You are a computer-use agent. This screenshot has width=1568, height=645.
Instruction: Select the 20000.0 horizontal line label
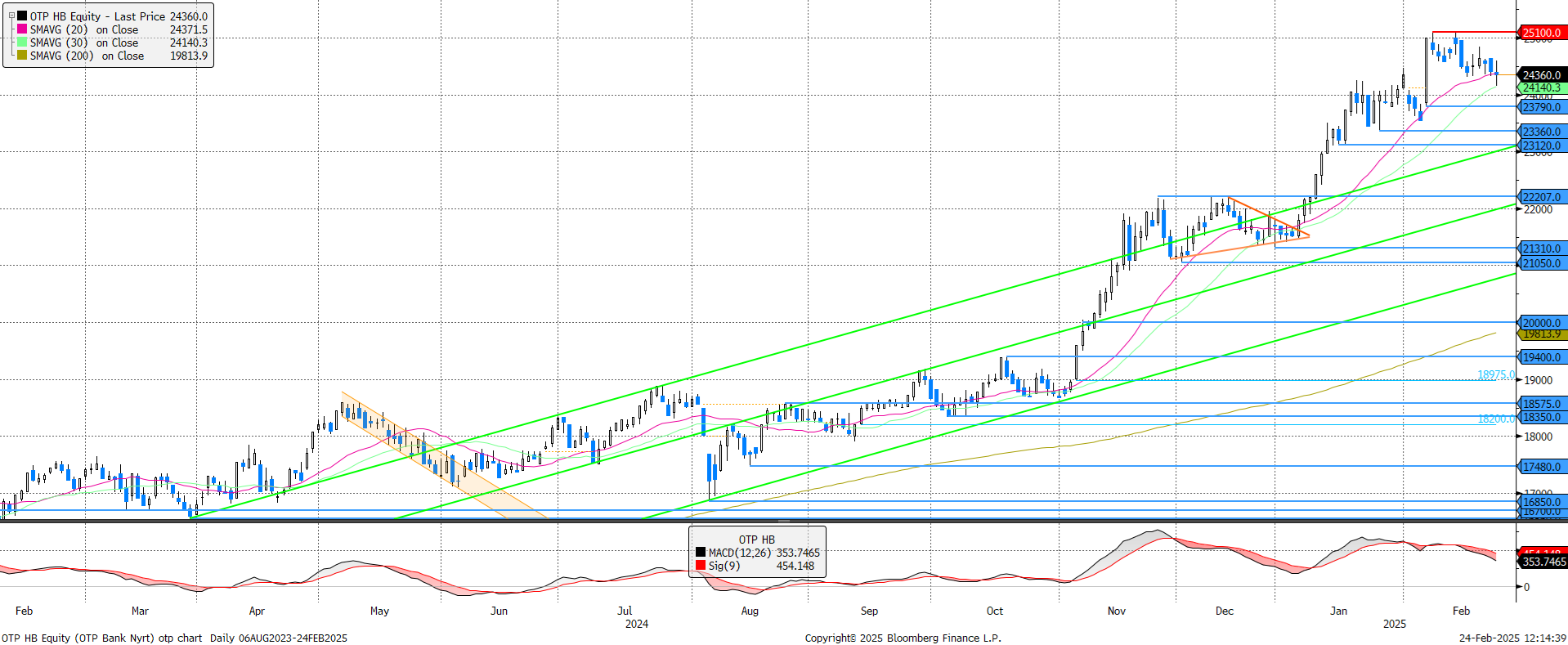1542,323
